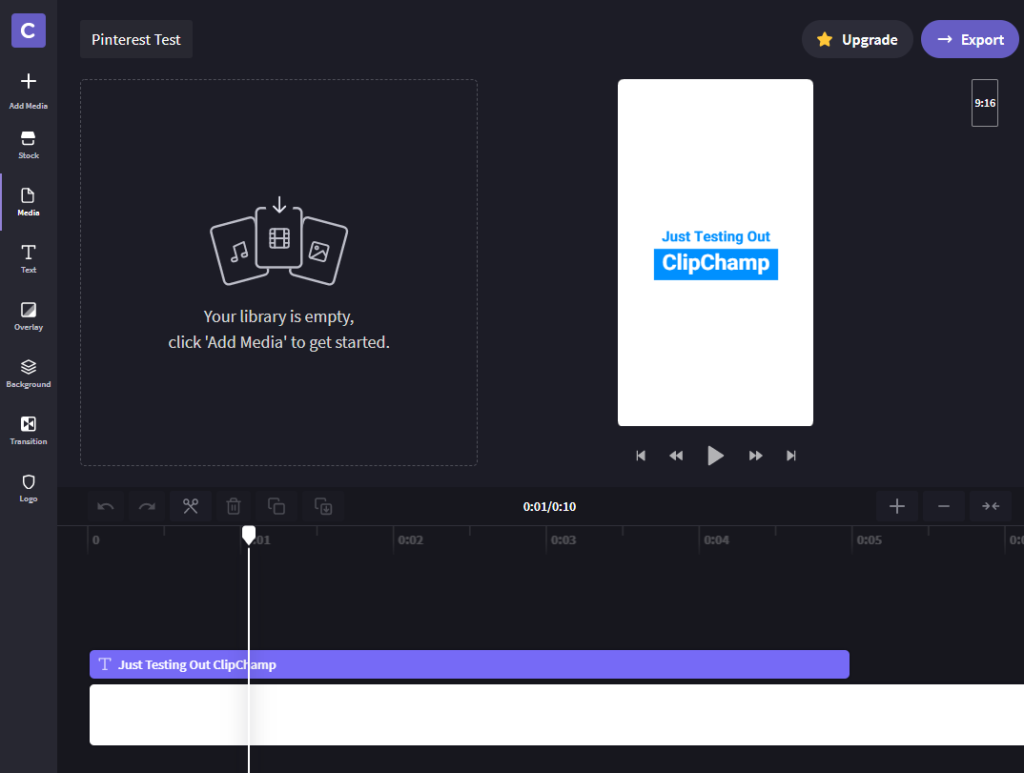Open the Stock library
The image size is (1024, 773).
28,145
